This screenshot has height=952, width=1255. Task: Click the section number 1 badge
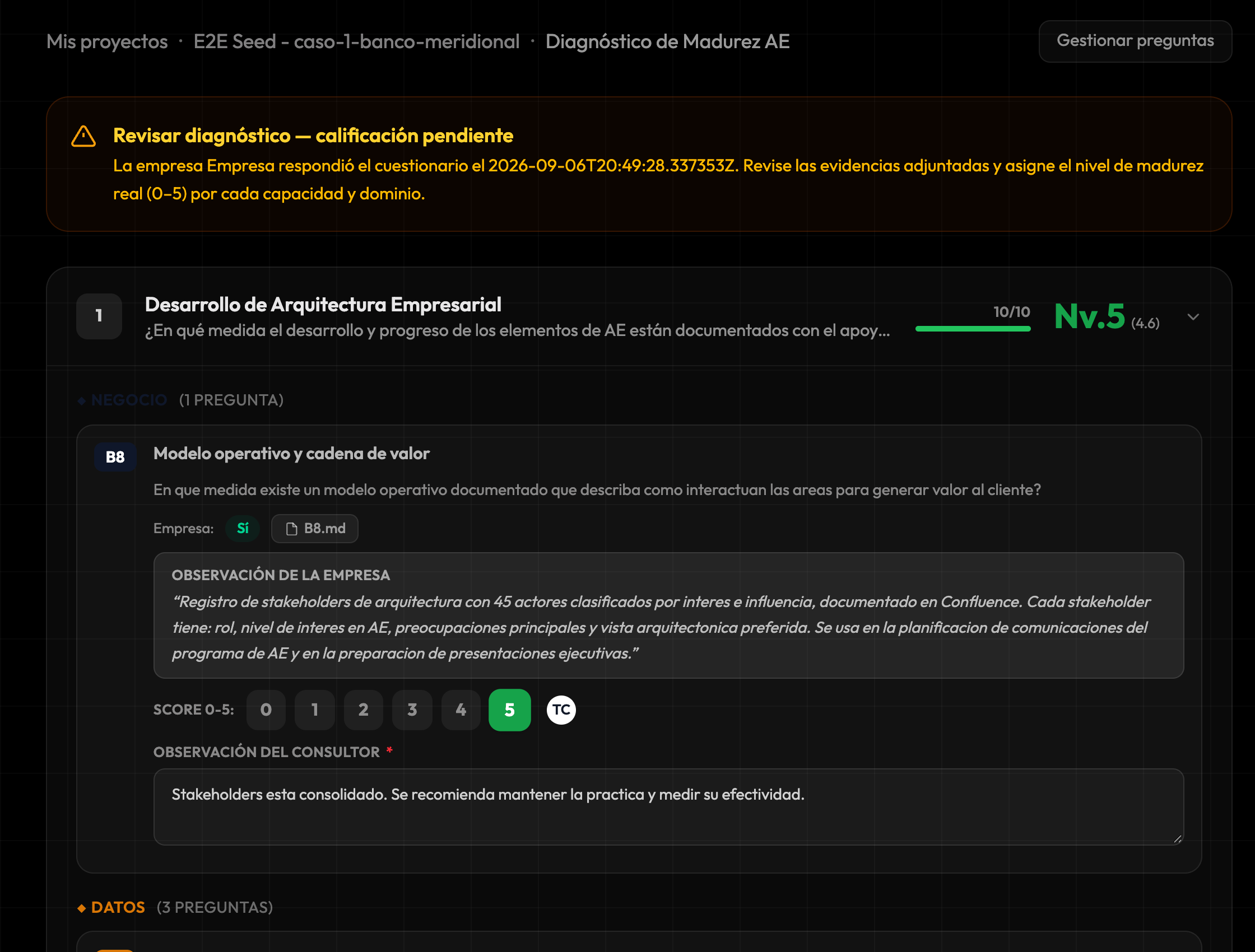(99, 316)
